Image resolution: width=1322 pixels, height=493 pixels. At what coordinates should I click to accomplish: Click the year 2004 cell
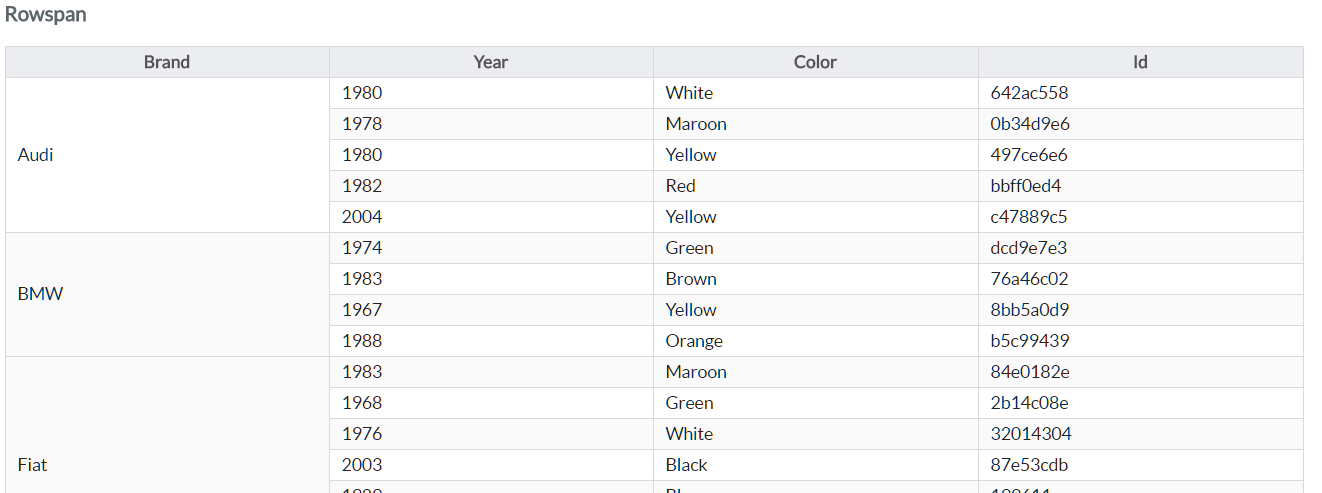pos(491,217)
